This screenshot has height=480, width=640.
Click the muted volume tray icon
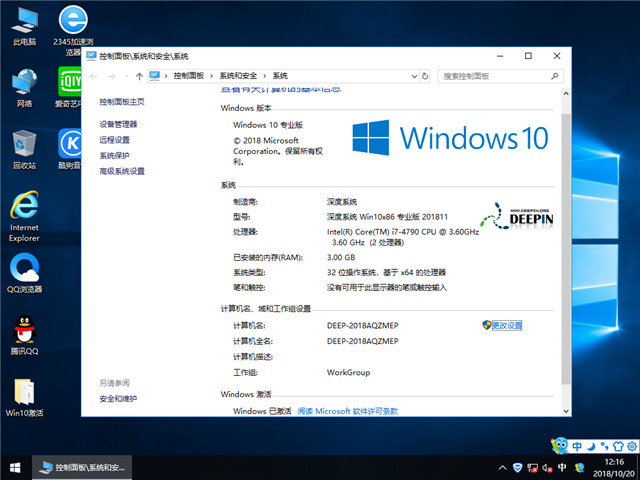click(x=547, y=468)
